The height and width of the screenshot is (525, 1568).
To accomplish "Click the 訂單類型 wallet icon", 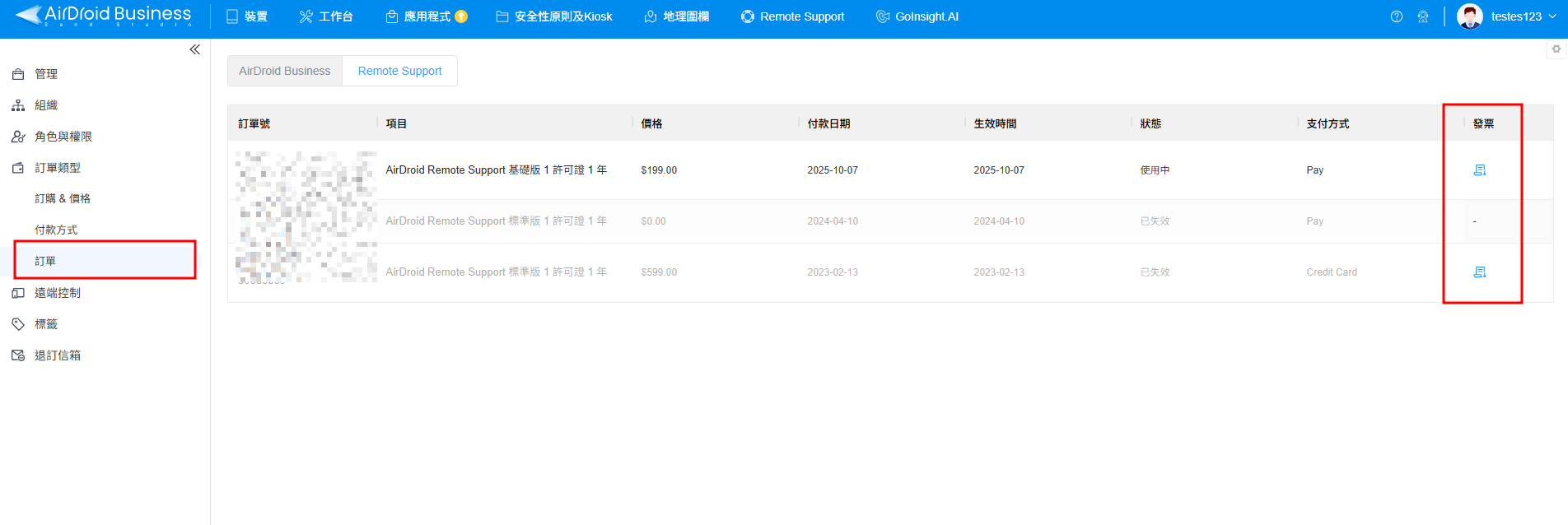I will click(x=18, y=168).
